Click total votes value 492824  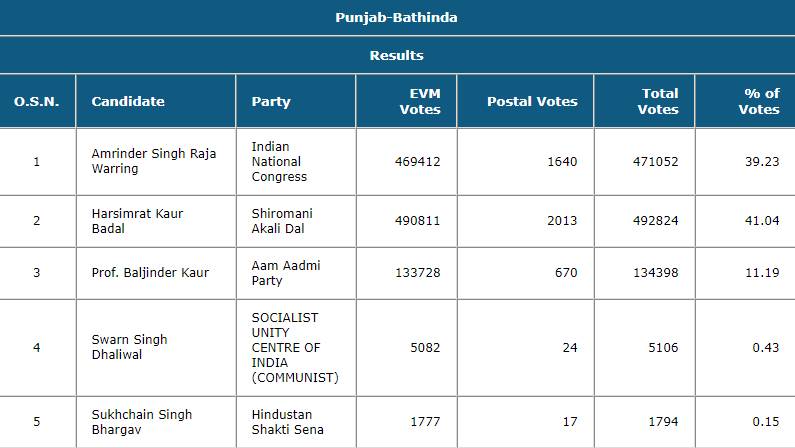tap(655, 221)
